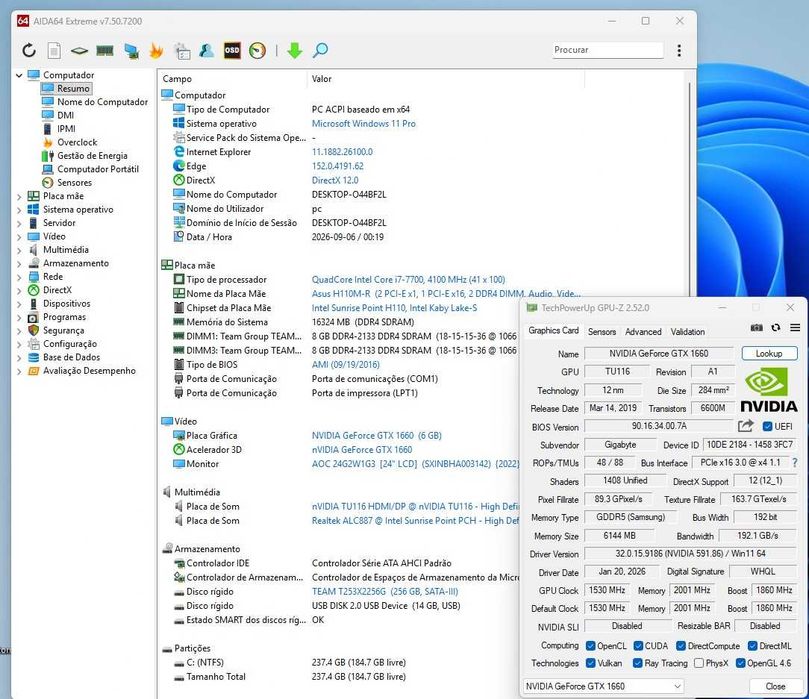
Task: Open the QuadCore Intel Core i7-7700 link
Action: coord(408,280)
